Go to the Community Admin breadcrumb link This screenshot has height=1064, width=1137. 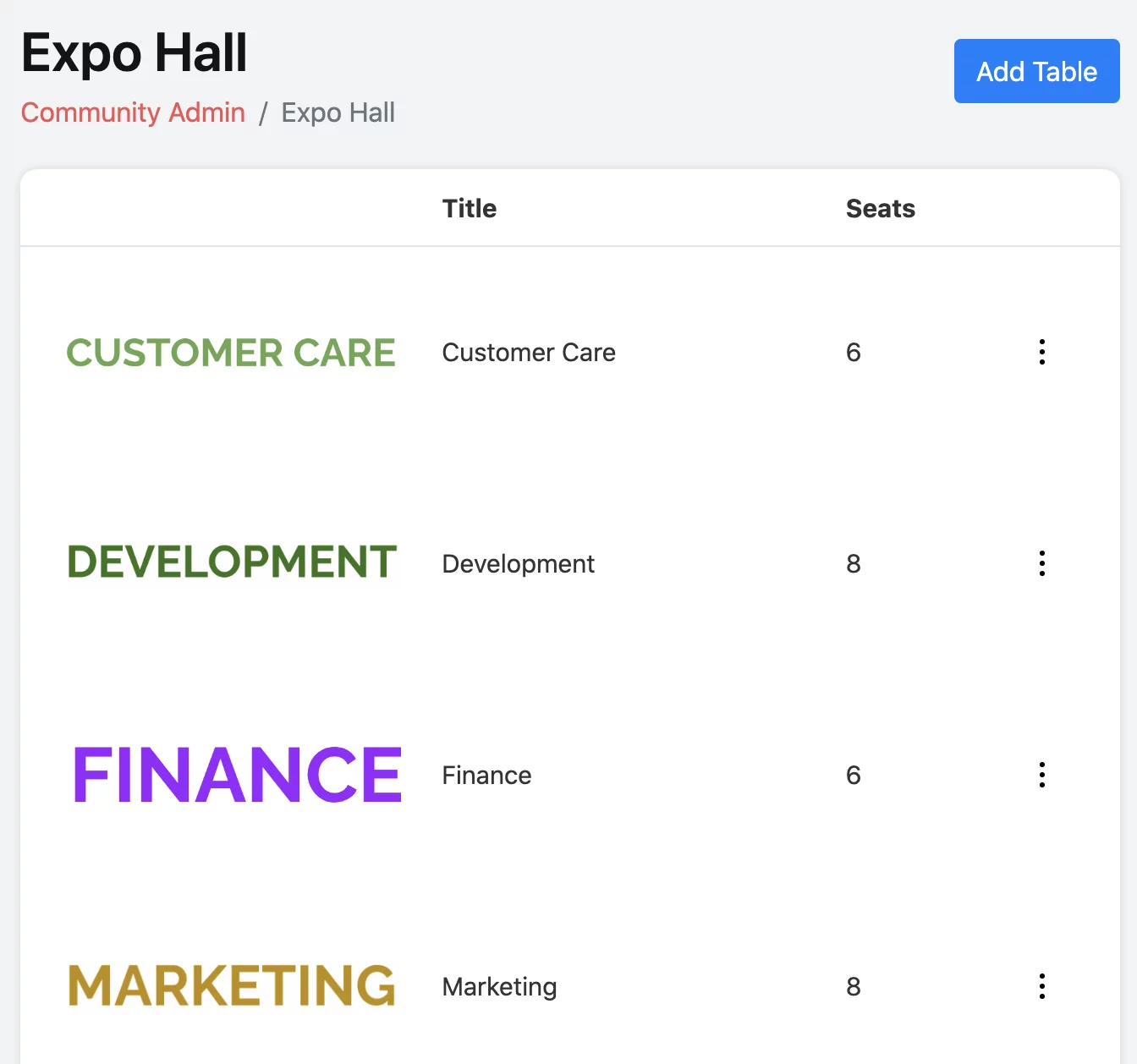[133, 112]
